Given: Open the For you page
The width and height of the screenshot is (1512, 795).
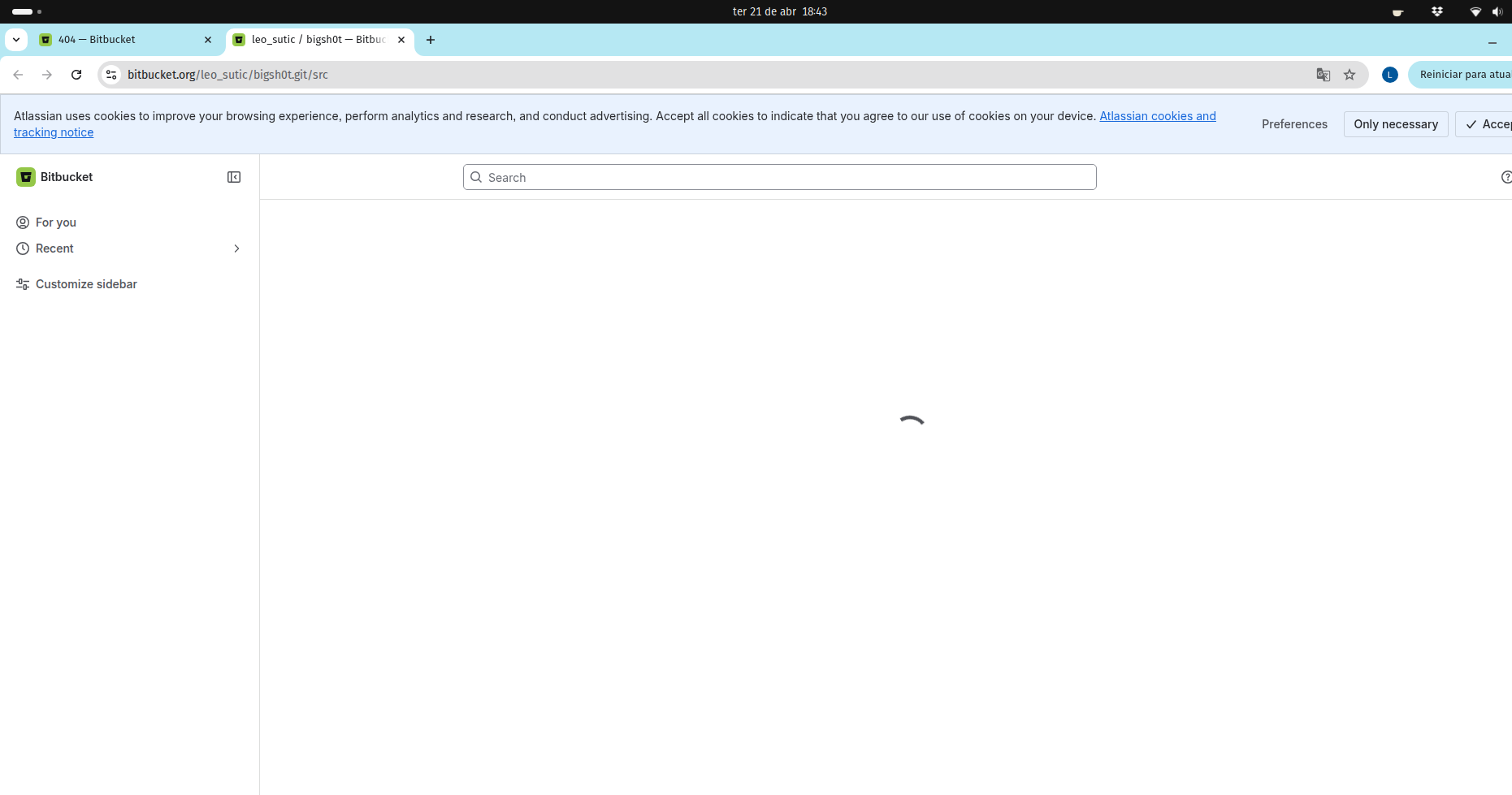Looking at the screenshot, I should click(x=56, y=223).
